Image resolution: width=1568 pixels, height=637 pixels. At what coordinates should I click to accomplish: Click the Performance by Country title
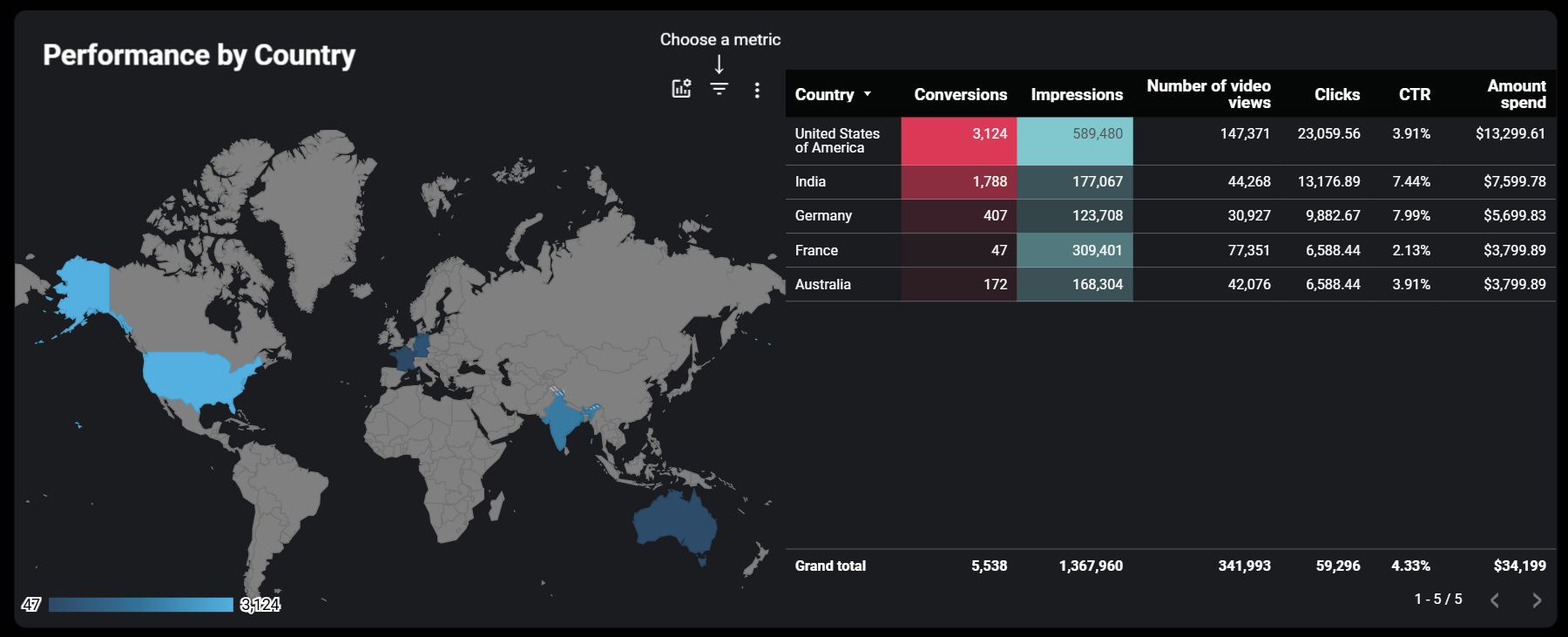click(199, 55)
